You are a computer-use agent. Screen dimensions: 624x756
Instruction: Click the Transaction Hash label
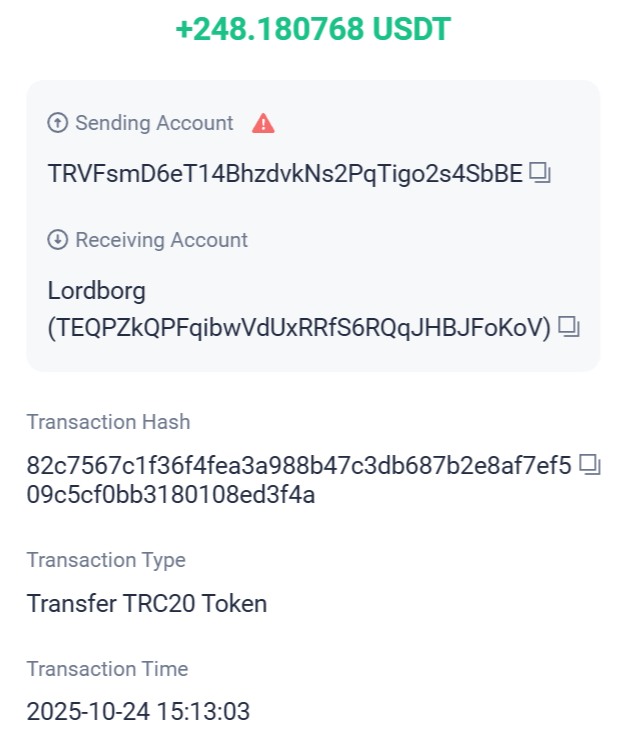(x=108, y=422)
